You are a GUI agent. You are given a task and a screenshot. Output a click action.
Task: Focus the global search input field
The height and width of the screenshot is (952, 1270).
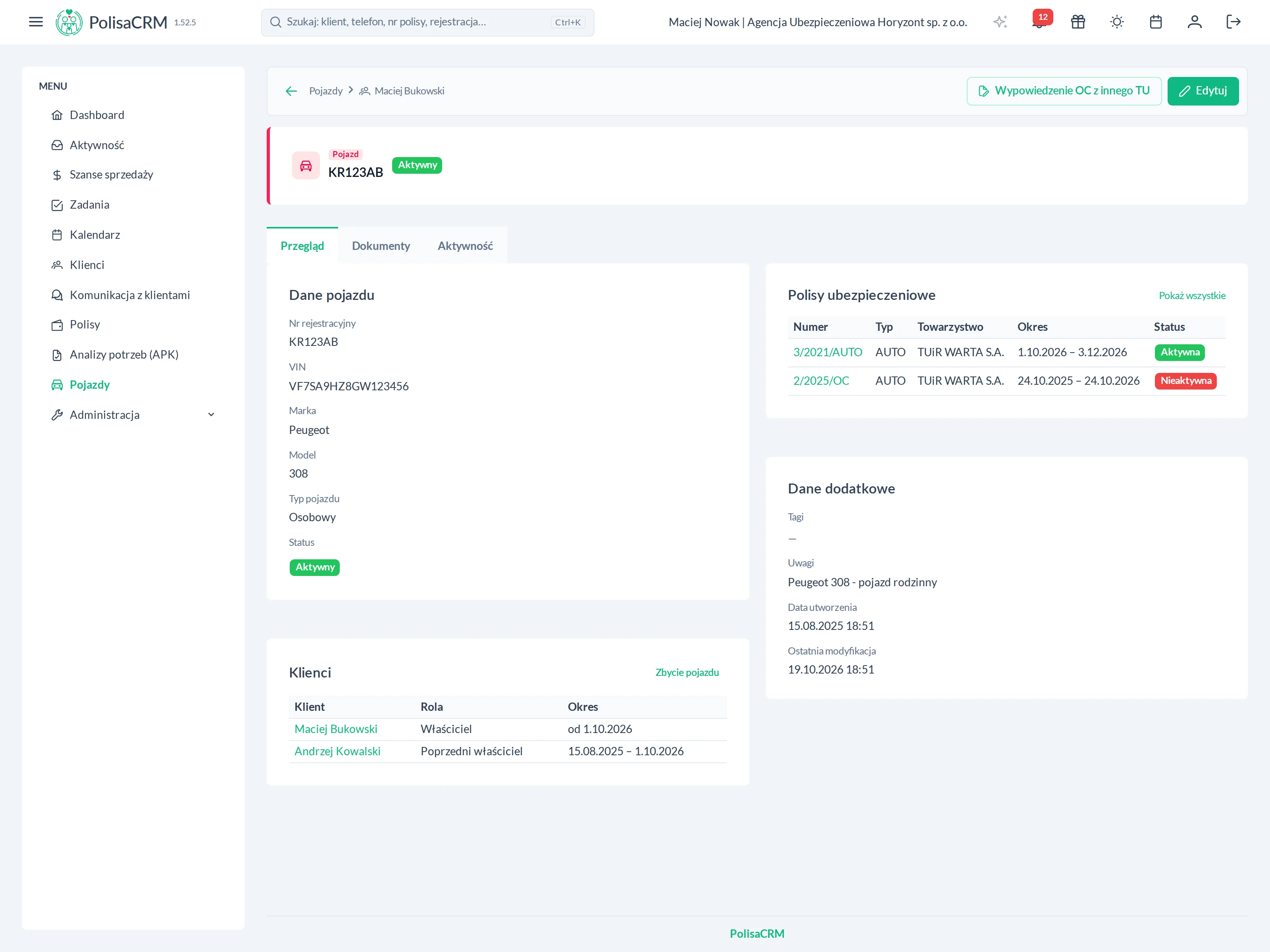(x=428, y=22)
